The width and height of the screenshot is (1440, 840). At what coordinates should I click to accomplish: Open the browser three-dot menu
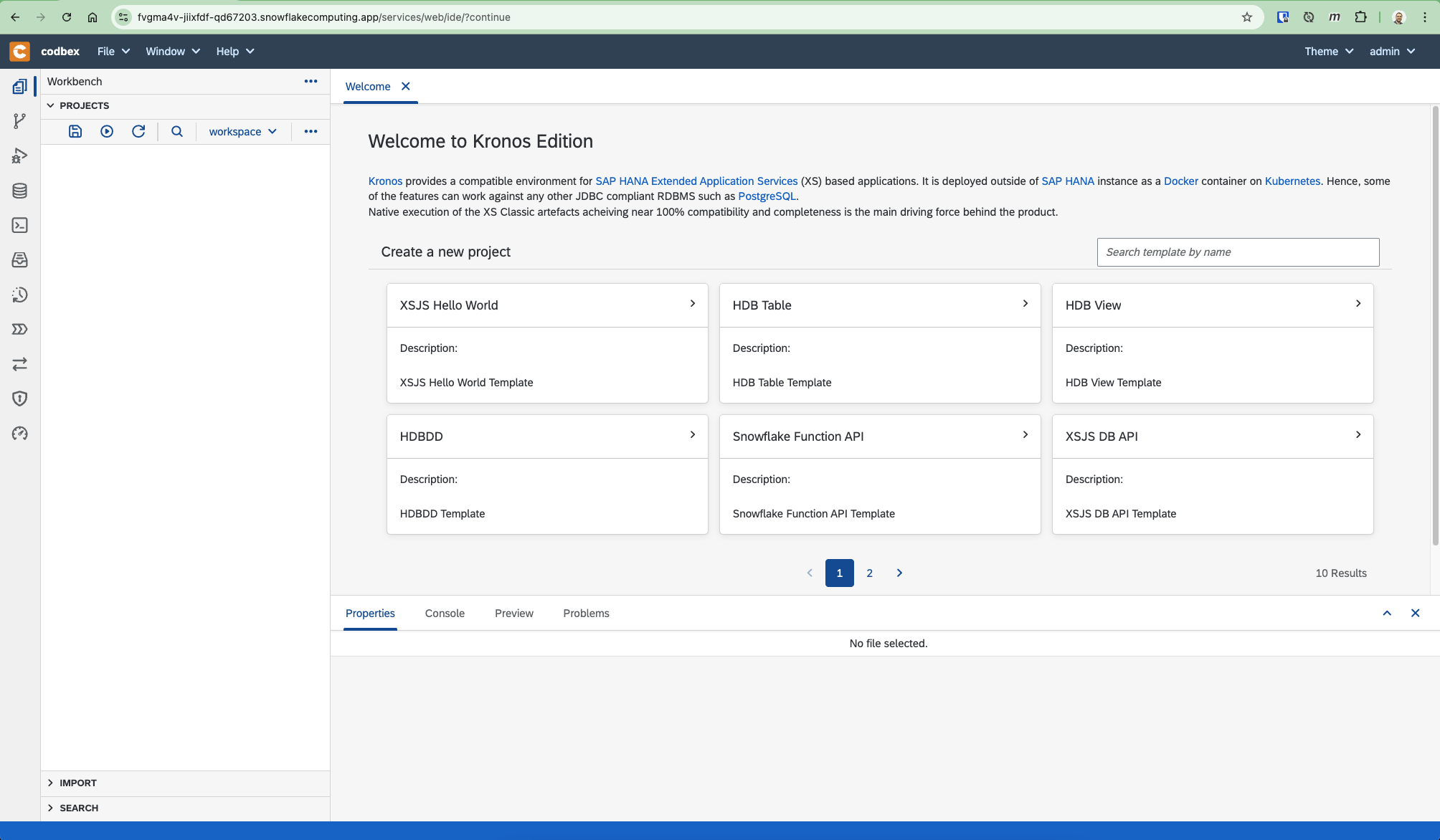tap(1425, 17)
